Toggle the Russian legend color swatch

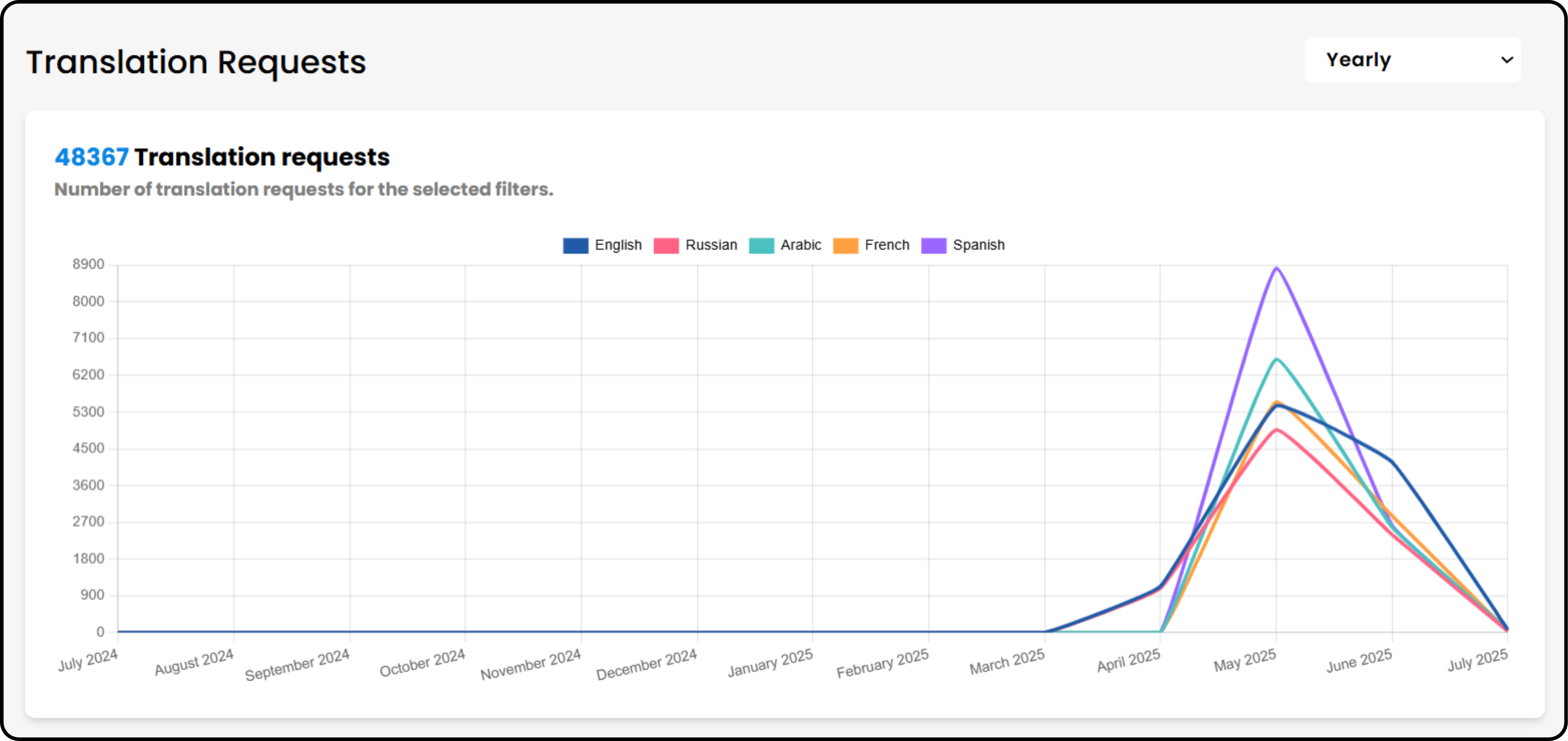pos(666,245)
